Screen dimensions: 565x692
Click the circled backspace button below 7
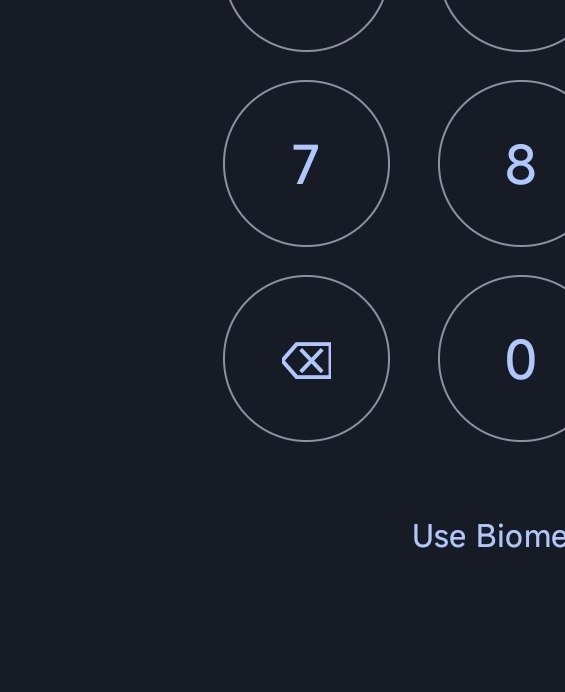click(306, 358)
